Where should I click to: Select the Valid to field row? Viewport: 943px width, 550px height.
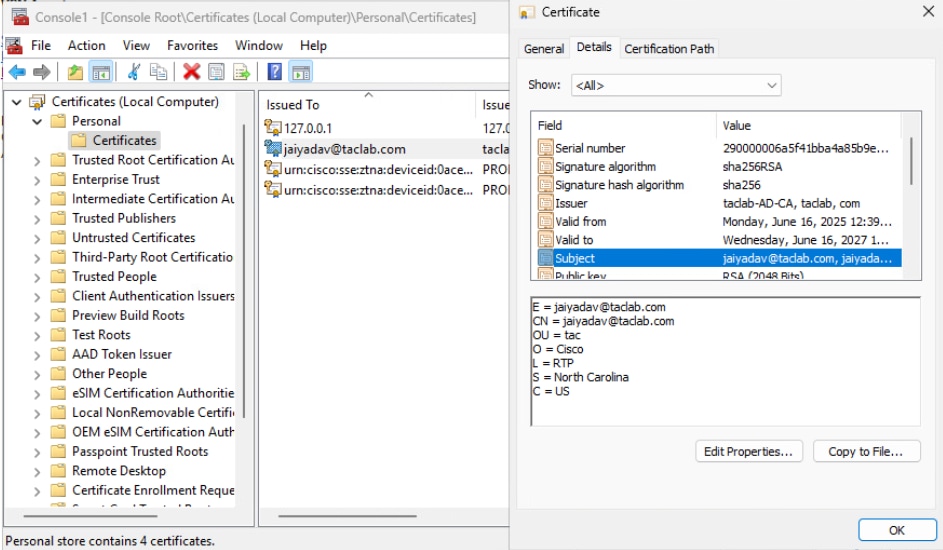719,240
